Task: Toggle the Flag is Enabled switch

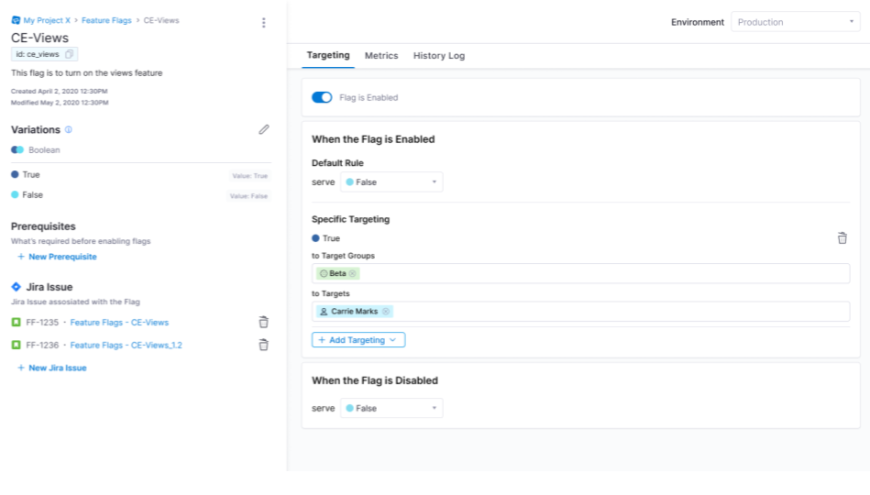Action: 322,98
